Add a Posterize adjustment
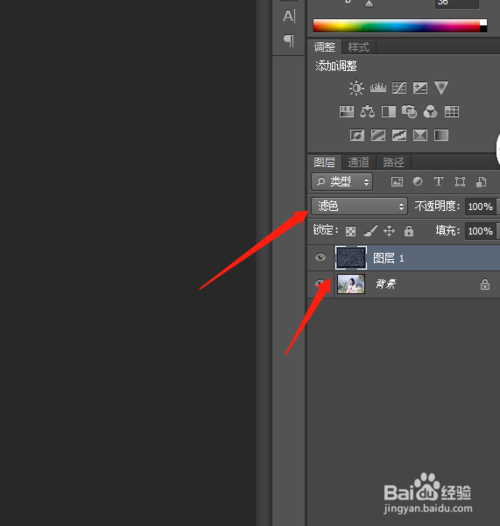The image size is (500, 526). pyautogui.click(x=378, y=135)
